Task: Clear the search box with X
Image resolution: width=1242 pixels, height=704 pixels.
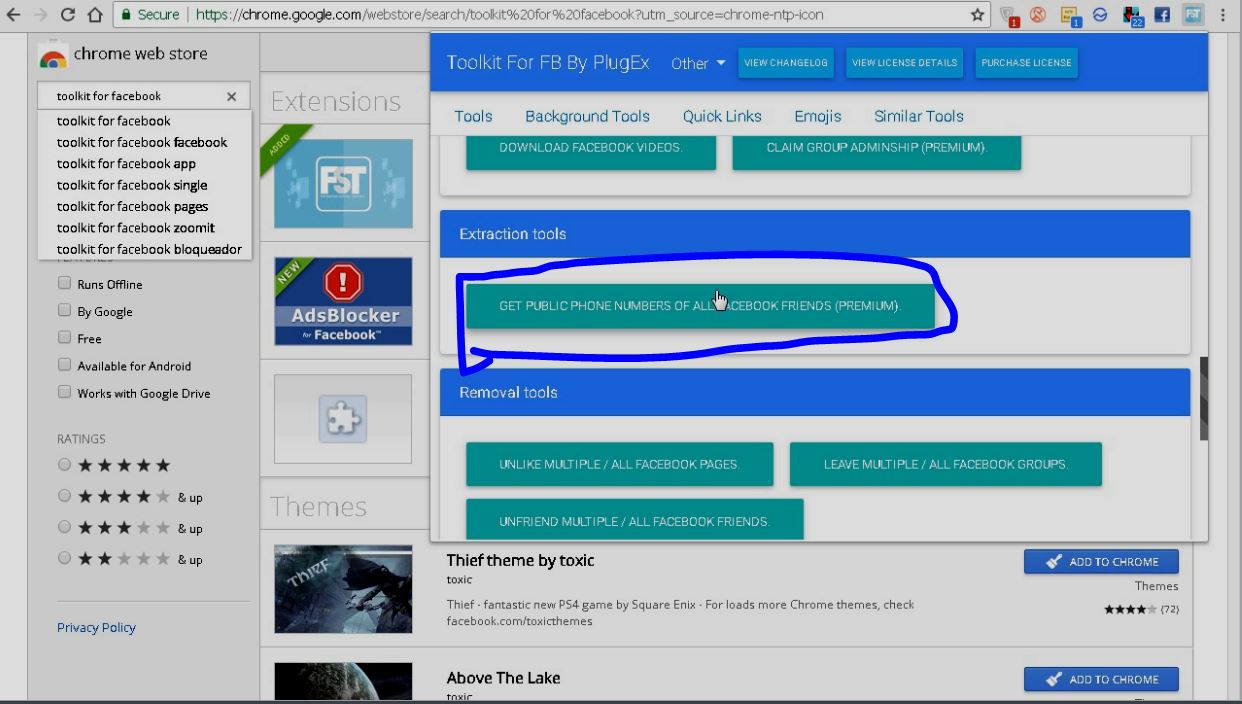Action: 231,96
